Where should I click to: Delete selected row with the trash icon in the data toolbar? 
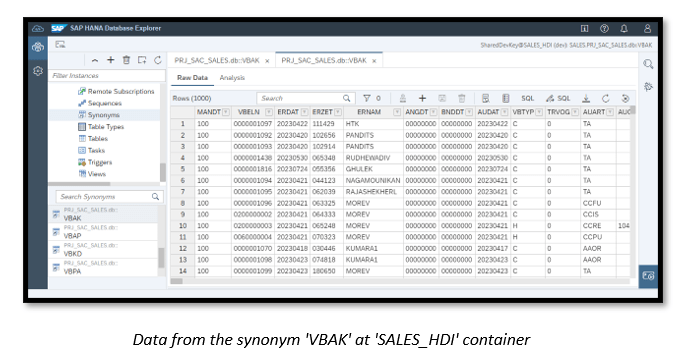point(462,98)
